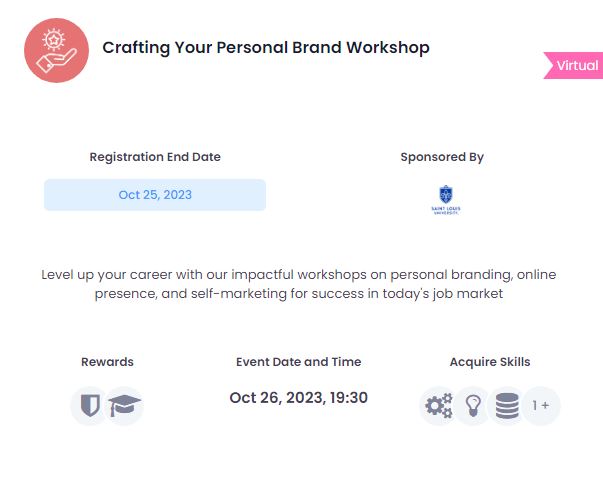Click the gears skill icon
Image resolution: width=603 pixels, height=478 pixels.
point(439,405)
